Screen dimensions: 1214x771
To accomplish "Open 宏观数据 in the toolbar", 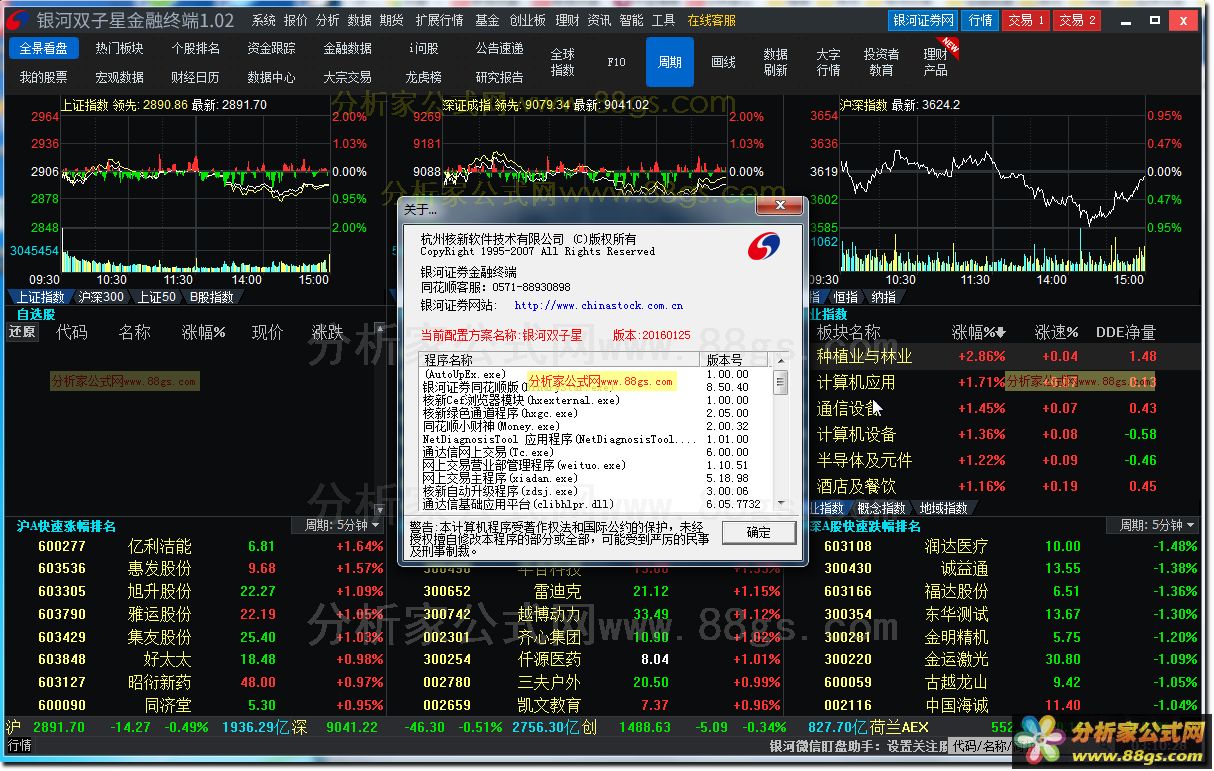I will 119,77.
